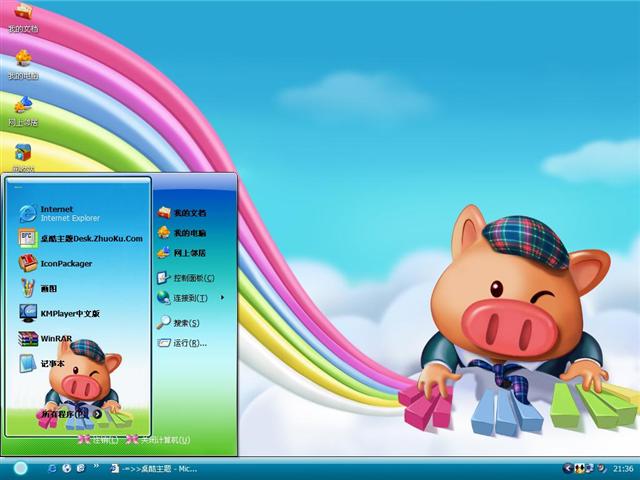Image resolution: width=640 pixels, height=480 pixels.
Task: Click the 注销(L) log off button
Action: pos(98,440)
